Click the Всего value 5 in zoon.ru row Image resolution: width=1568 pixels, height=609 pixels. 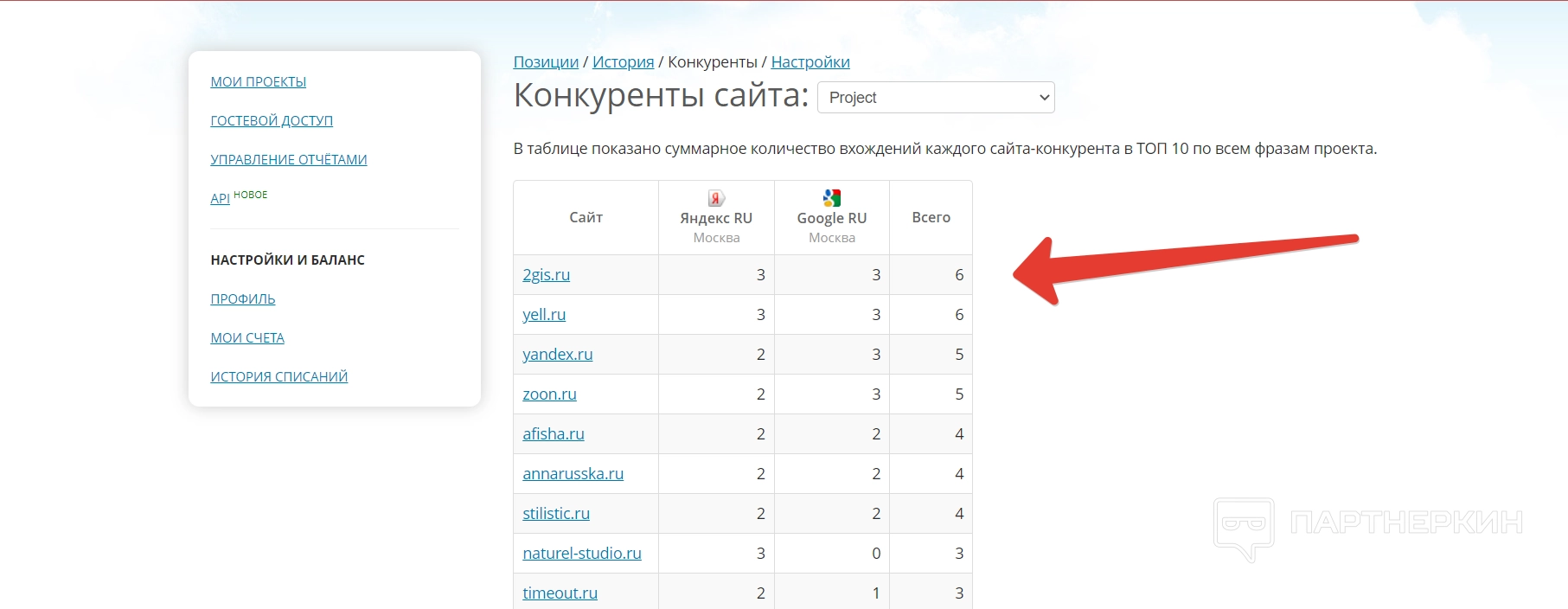(x=959, y=394)
